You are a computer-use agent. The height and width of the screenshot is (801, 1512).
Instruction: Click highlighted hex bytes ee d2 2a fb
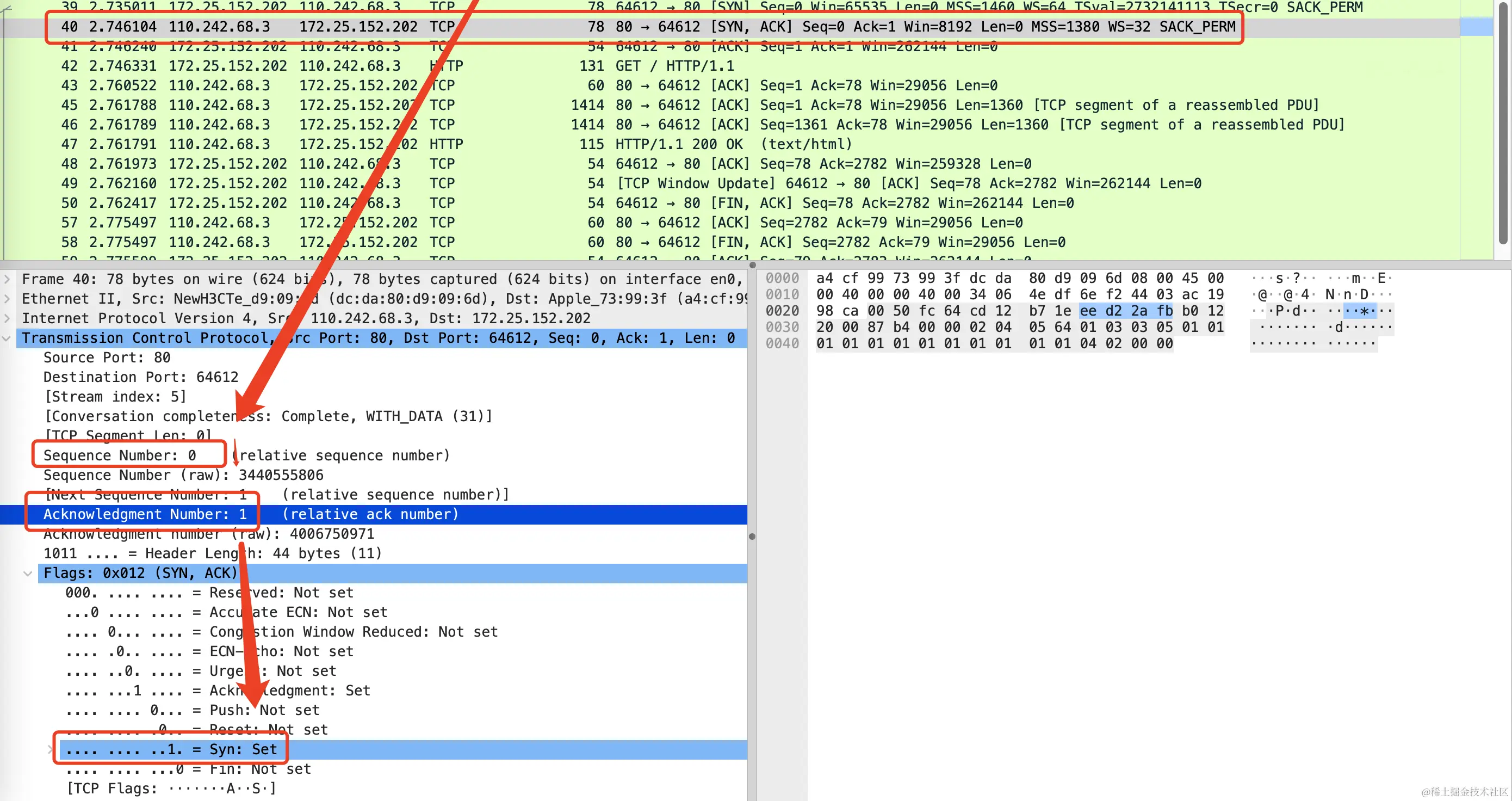pos(1125,311)
